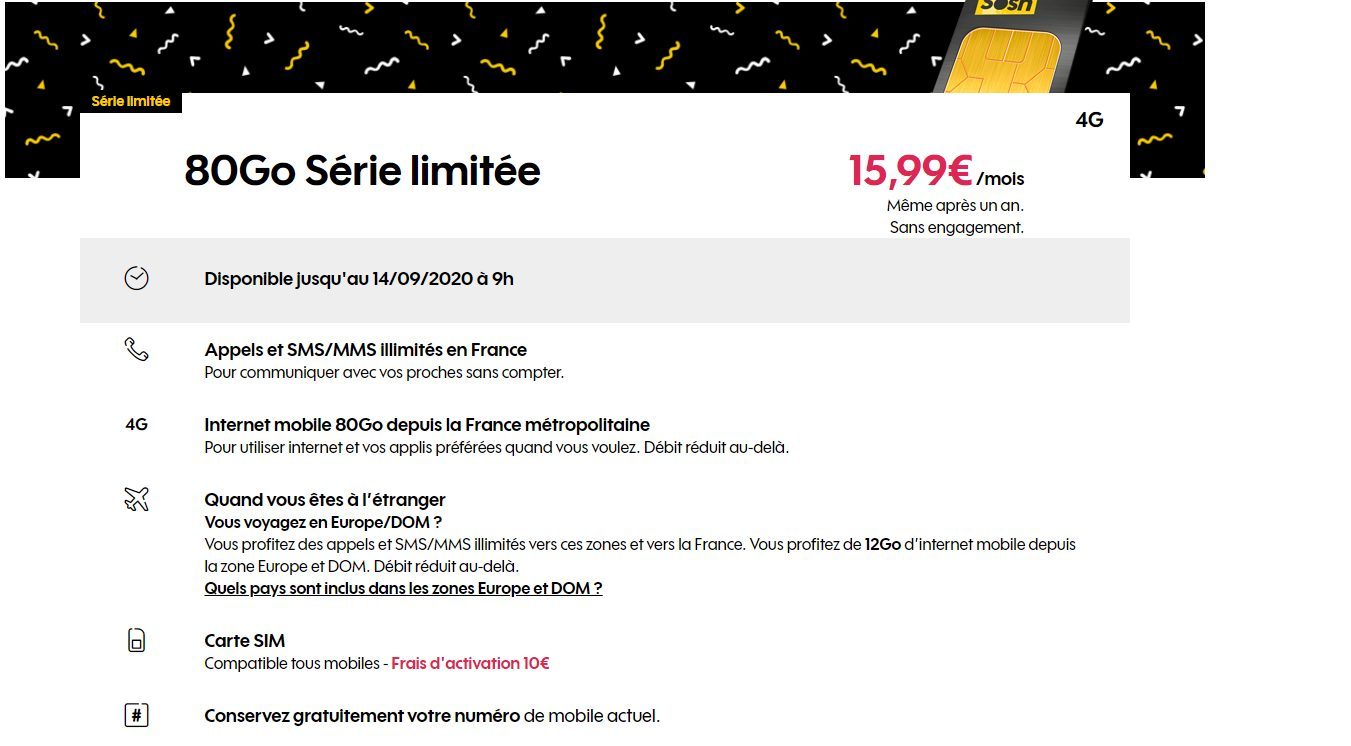Click the clock icon beside availability date
1351x746 pixels.
pos(136,279)
